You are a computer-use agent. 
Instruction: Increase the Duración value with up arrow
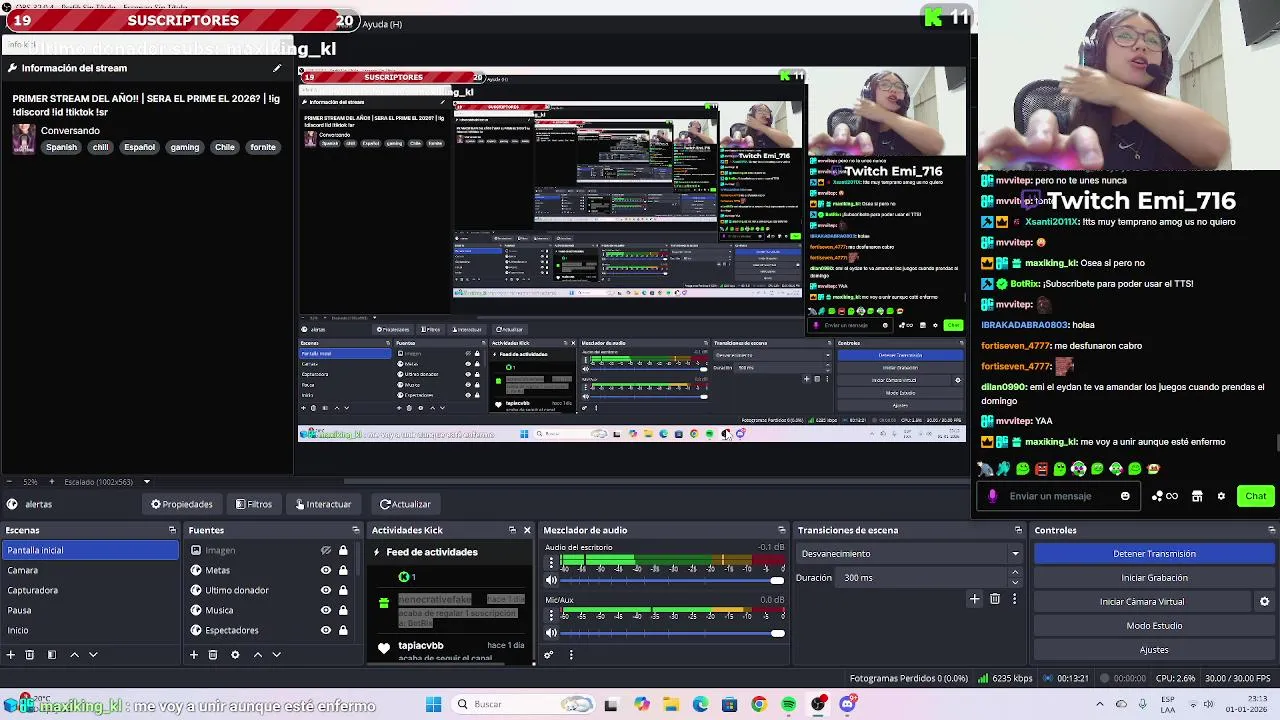tap(1015, 573)
